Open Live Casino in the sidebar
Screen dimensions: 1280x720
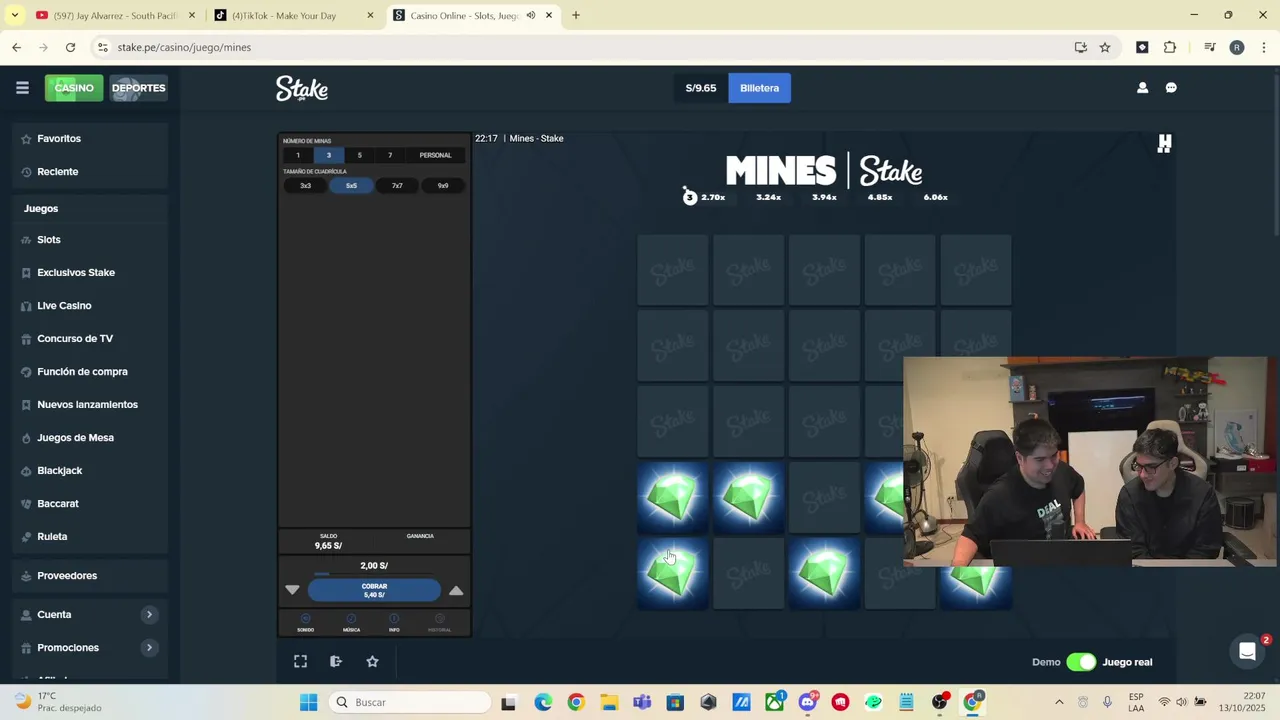click(64, 305)
